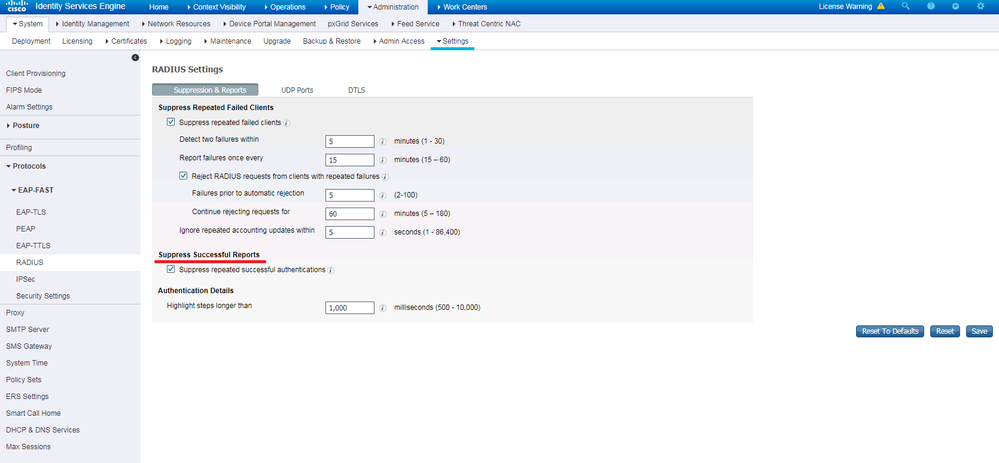
Task: Click info icon for Highlight steps longer than
Action: click(383, 308)
